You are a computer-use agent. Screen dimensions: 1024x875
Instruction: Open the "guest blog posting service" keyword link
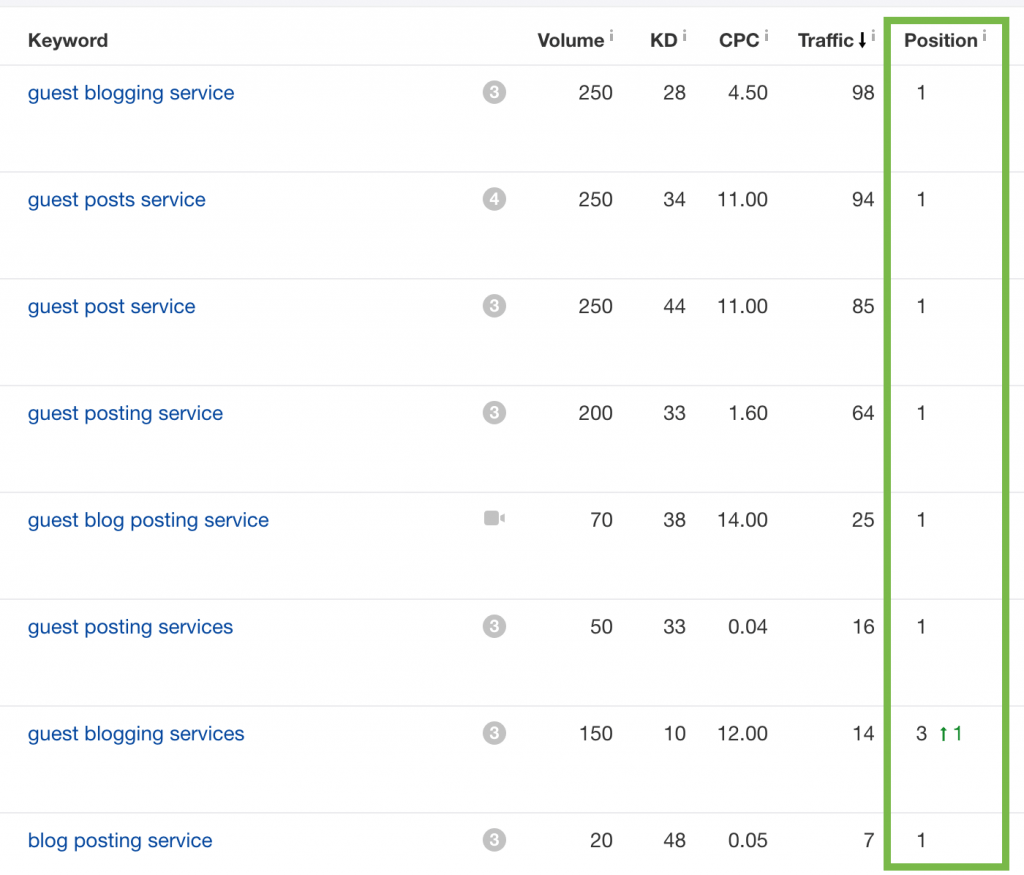pyautogui.click(x=148, y=520)
